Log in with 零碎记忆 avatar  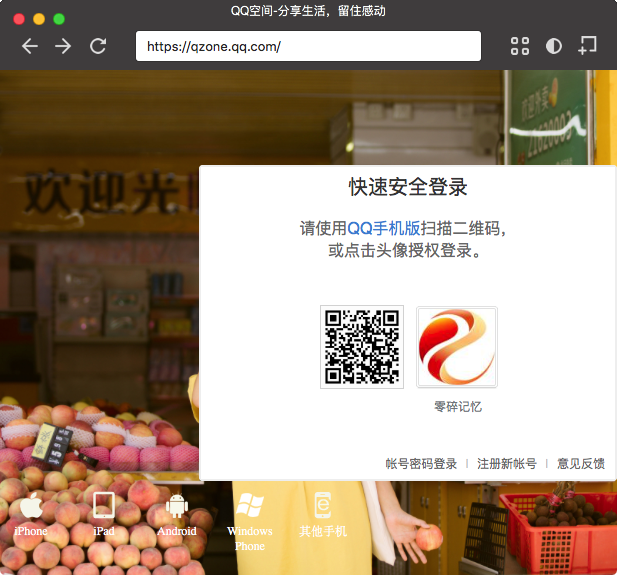pyautogui.click(x=457, y=347)
